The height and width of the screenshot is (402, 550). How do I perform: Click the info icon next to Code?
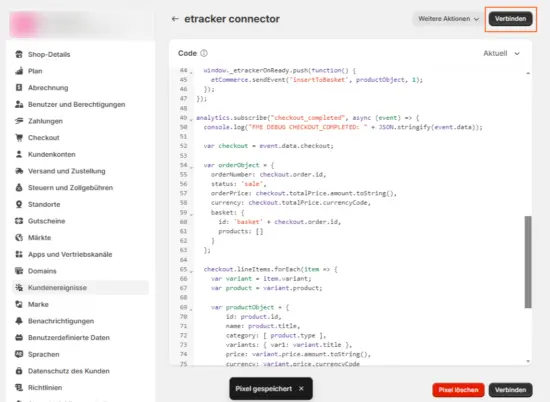pos(204,53)
